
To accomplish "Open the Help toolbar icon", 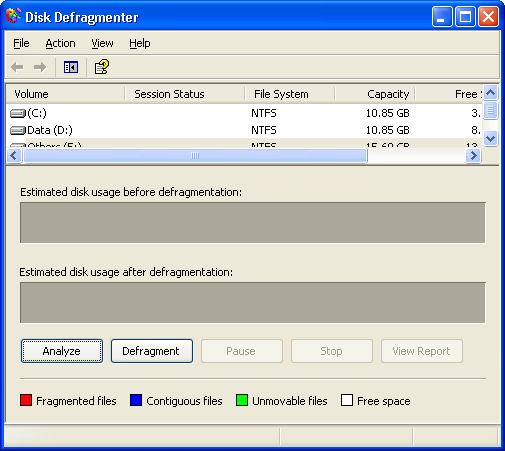I will pyautogui.click(x=102, y=67).
